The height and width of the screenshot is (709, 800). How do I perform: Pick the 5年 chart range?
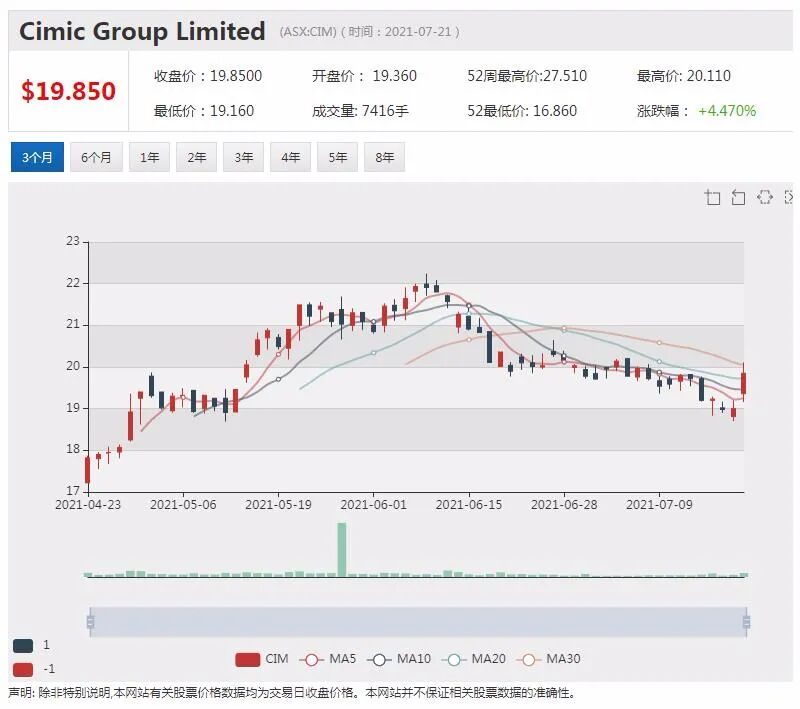[x=337, y=157]
